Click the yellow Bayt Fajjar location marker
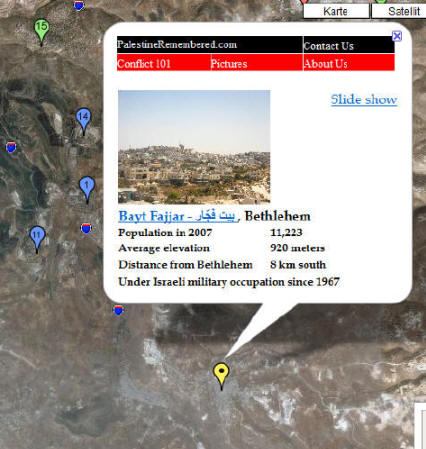The image size is (426, 449). pos(221,375)
